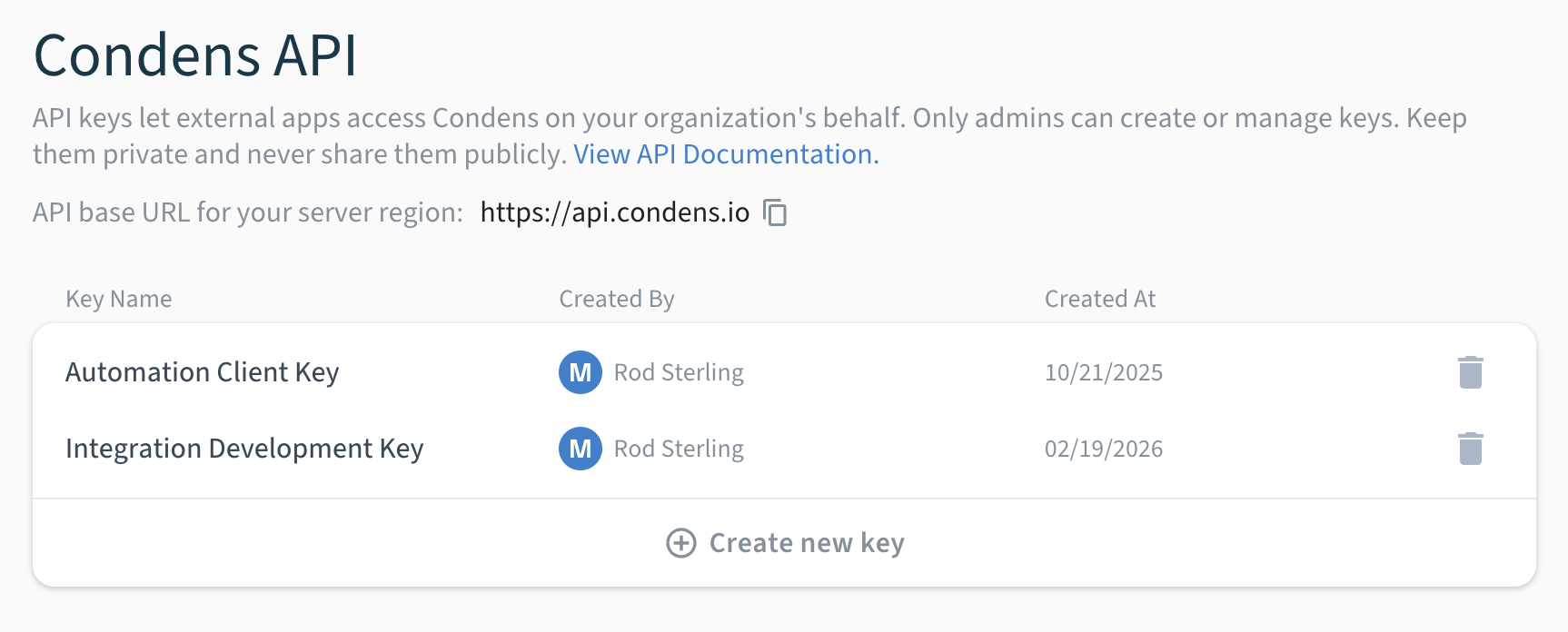Screen dimensions: 1568x632
Task: Open the View API Documentation link
Action: click(x=726, y=154)
